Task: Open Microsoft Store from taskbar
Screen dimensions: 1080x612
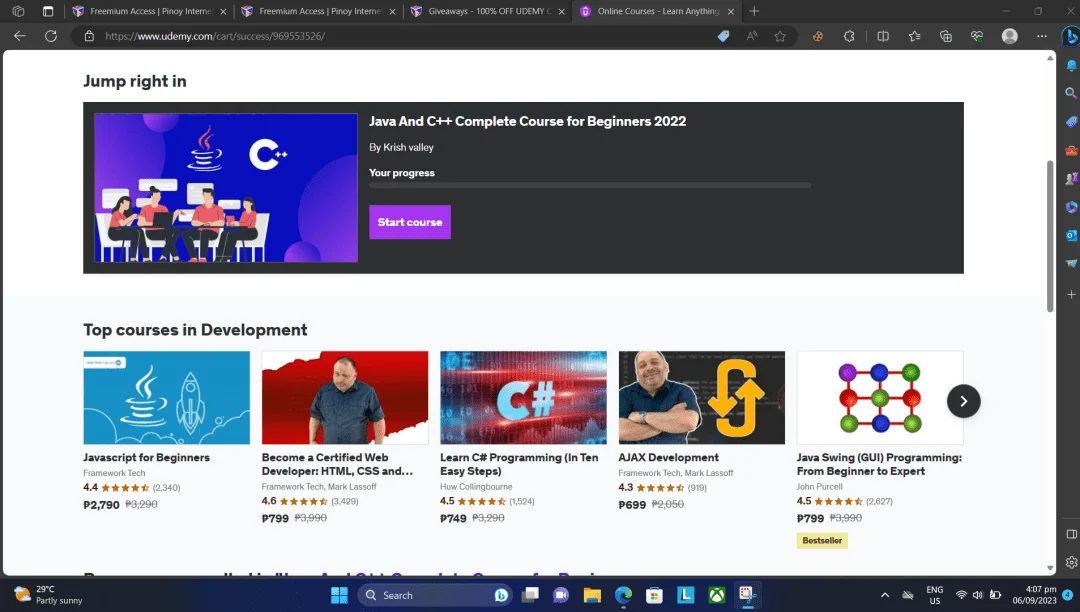Action: tap(654, 595)
